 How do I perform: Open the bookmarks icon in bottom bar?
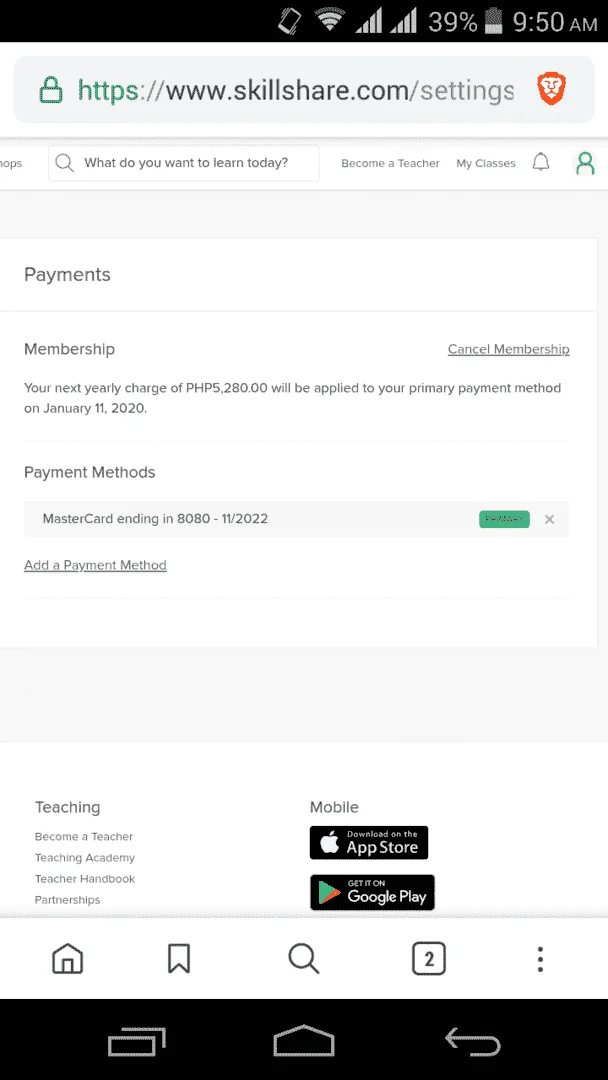click(179, 958)
